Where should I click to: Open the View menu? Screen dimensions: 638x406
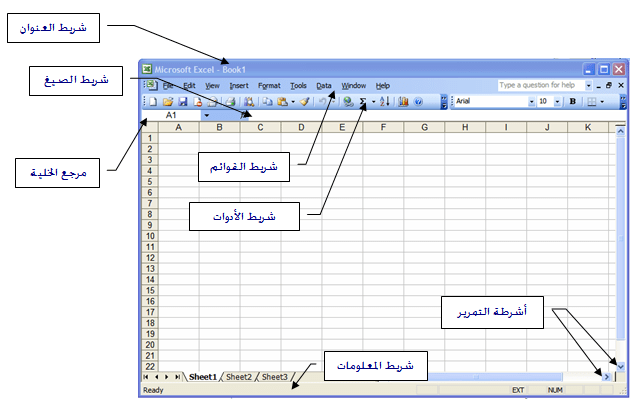pyautogui.click(x=212, y=86)
